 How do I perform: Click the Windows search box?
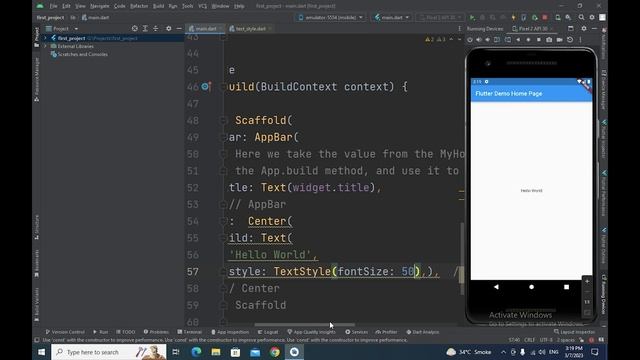(x=109, y=352)
